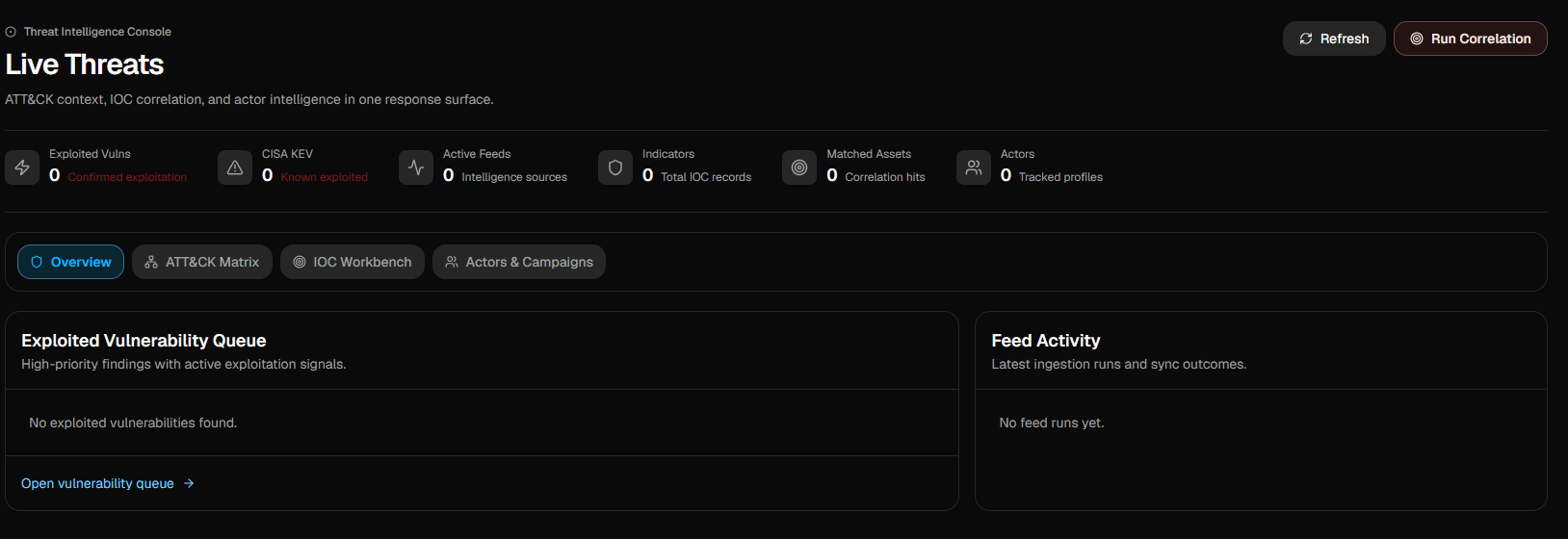Click the shield icon in Overview tab
Screen dimensions: 1568x539
[37, 262]
